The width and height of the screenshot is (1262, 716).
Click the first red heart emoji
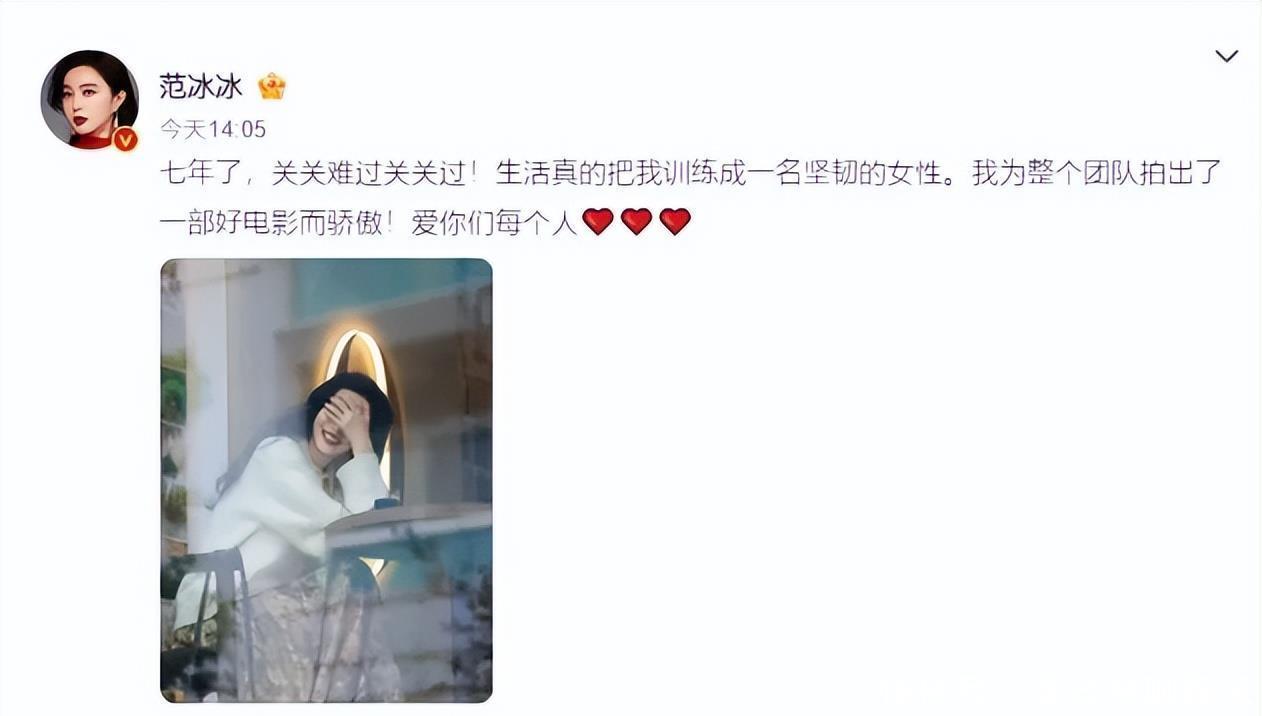tap(597, 221)
